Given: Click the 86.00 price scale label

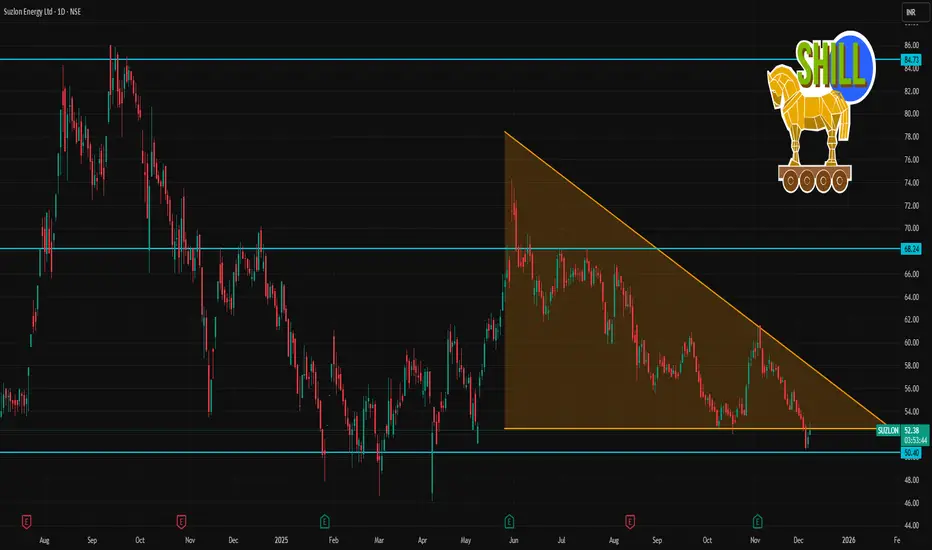Looking at the screenshot, I should pyautogui.click(x=911, y=45).
